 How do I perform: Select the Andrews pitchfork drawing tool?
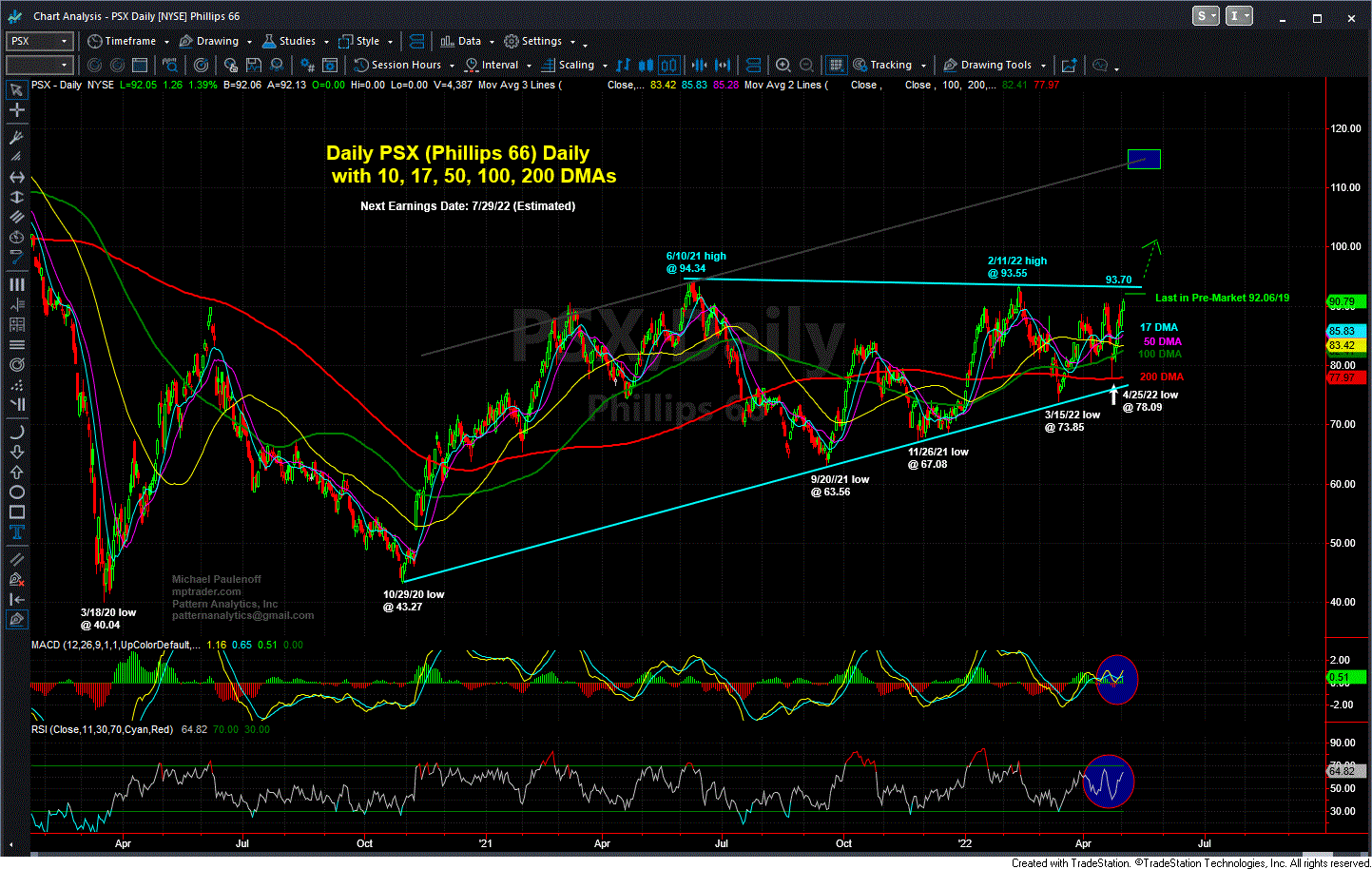point(16,138)
